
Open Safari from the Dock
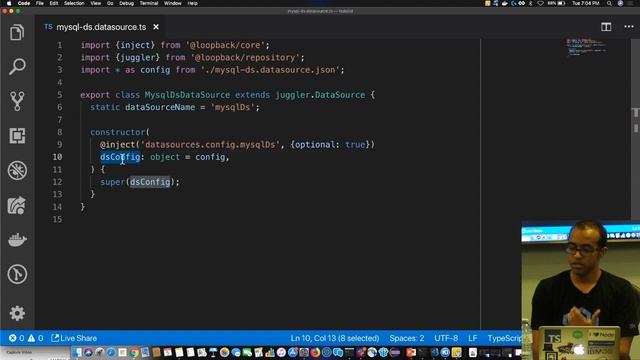(x=111, y=352)
